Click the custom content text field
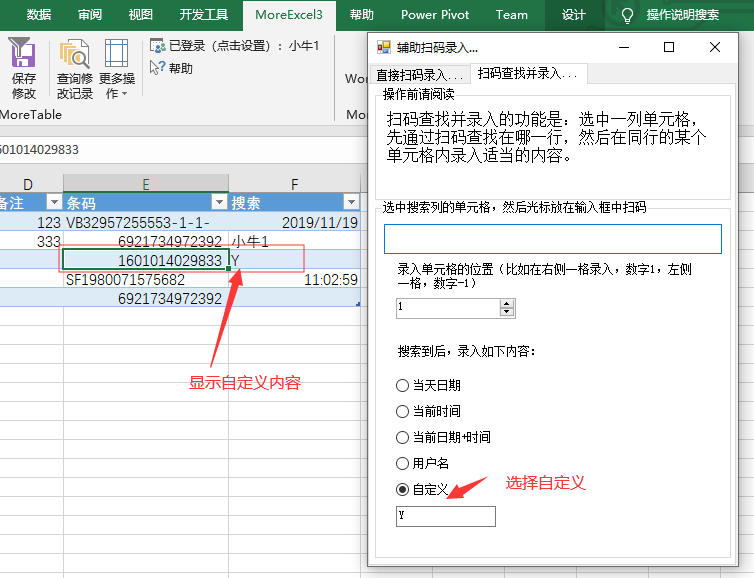This screenshot has width=754, height=578. click(x=445, y=516)
